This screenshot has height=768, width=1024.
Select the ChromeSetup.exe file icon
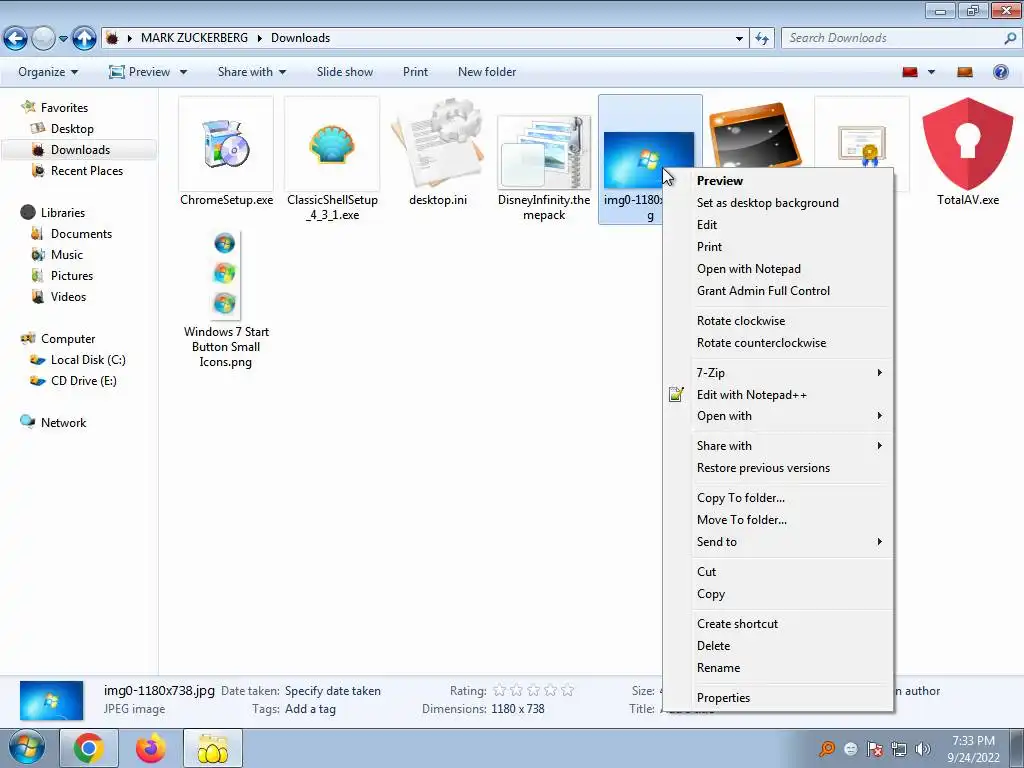[x=226, y=144]
